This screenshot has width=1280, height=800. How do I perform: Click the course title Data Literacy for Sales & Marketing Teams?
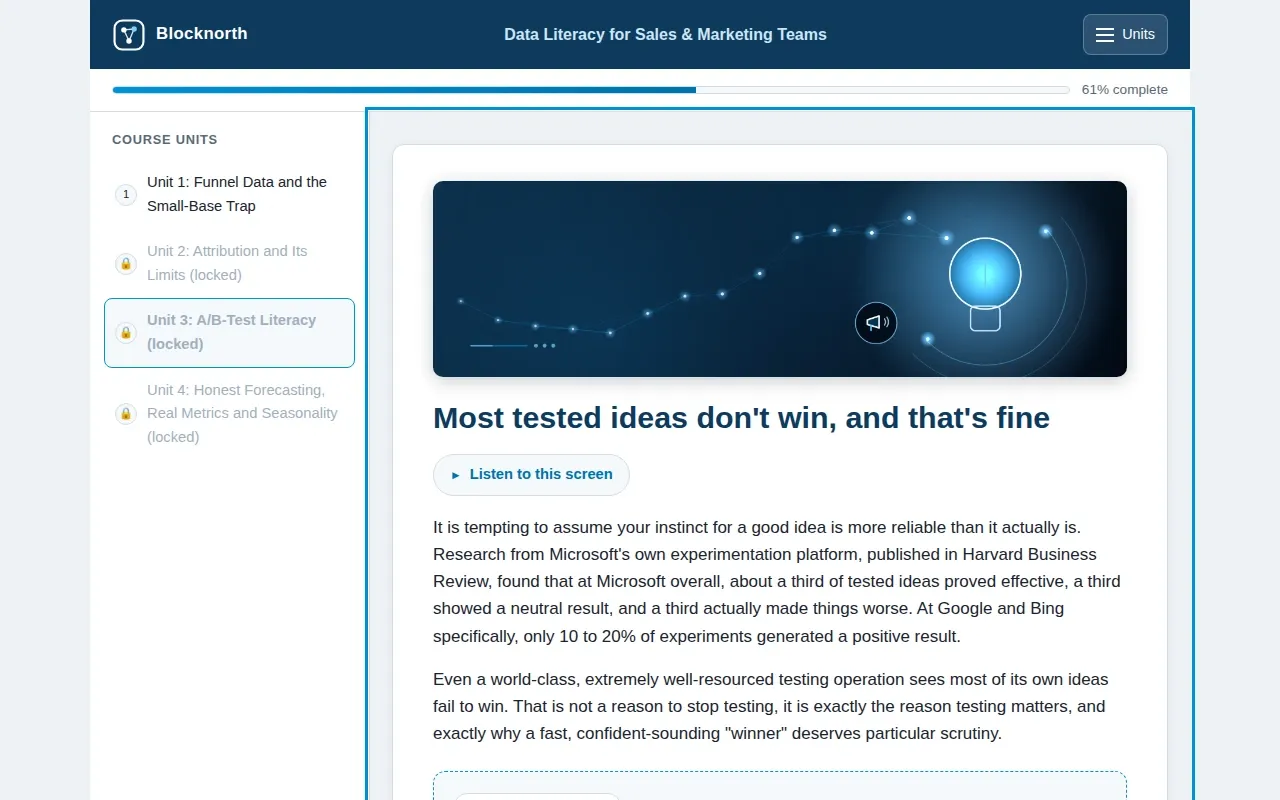point(665,35)
